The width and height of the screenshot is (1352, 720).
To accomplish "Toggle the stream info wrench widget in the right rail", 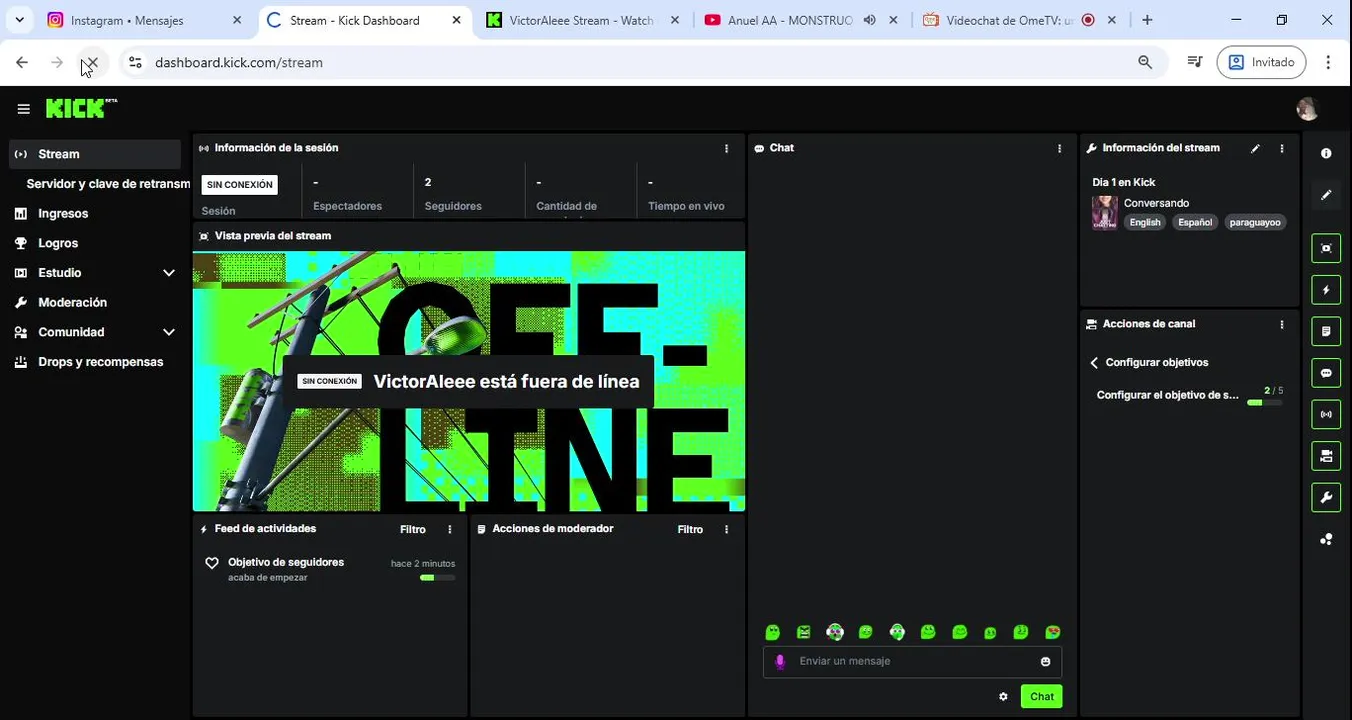I will tap(1326, 497).
